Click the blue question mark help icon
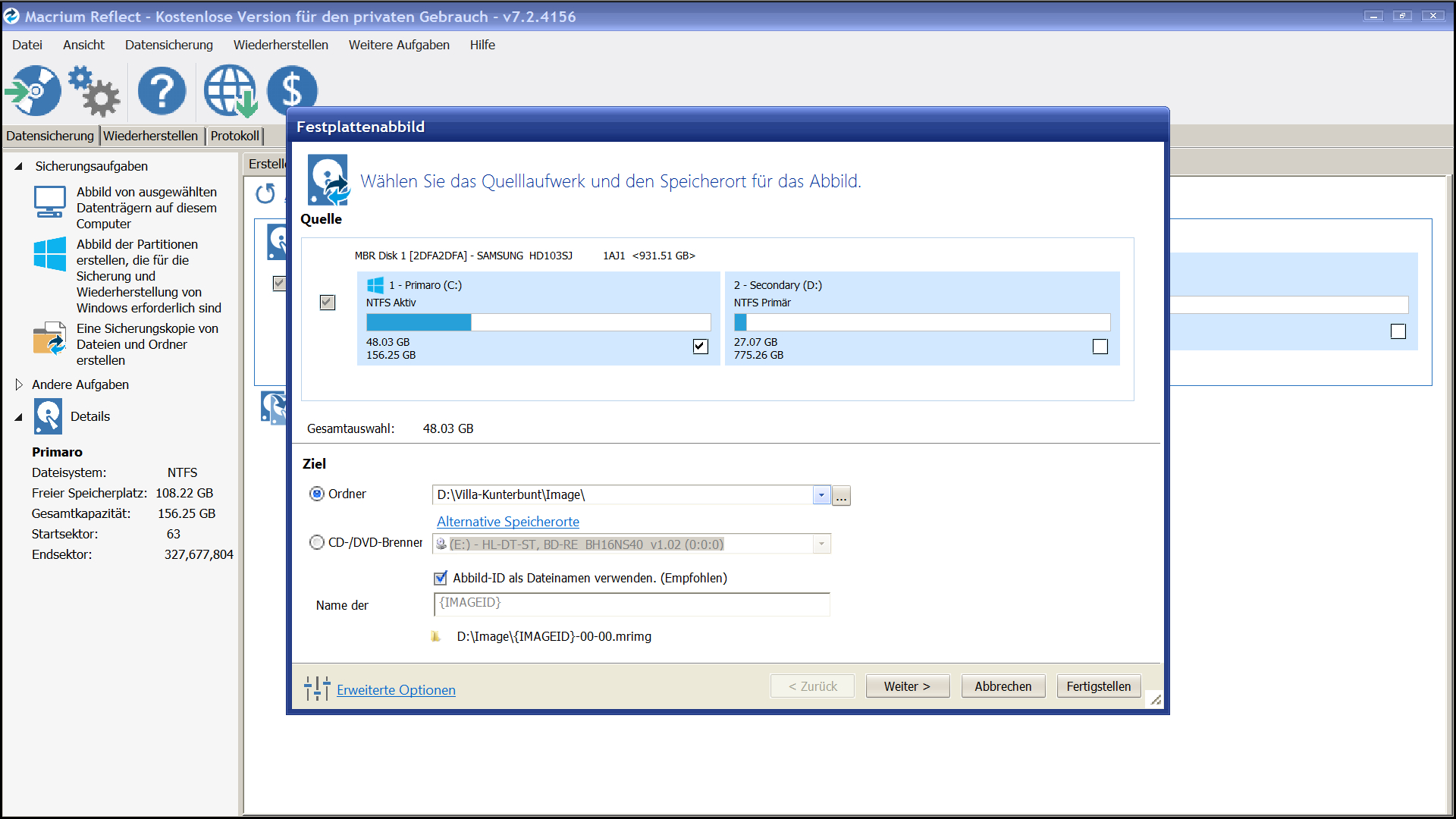1456x819 pixels. [162, 90]
